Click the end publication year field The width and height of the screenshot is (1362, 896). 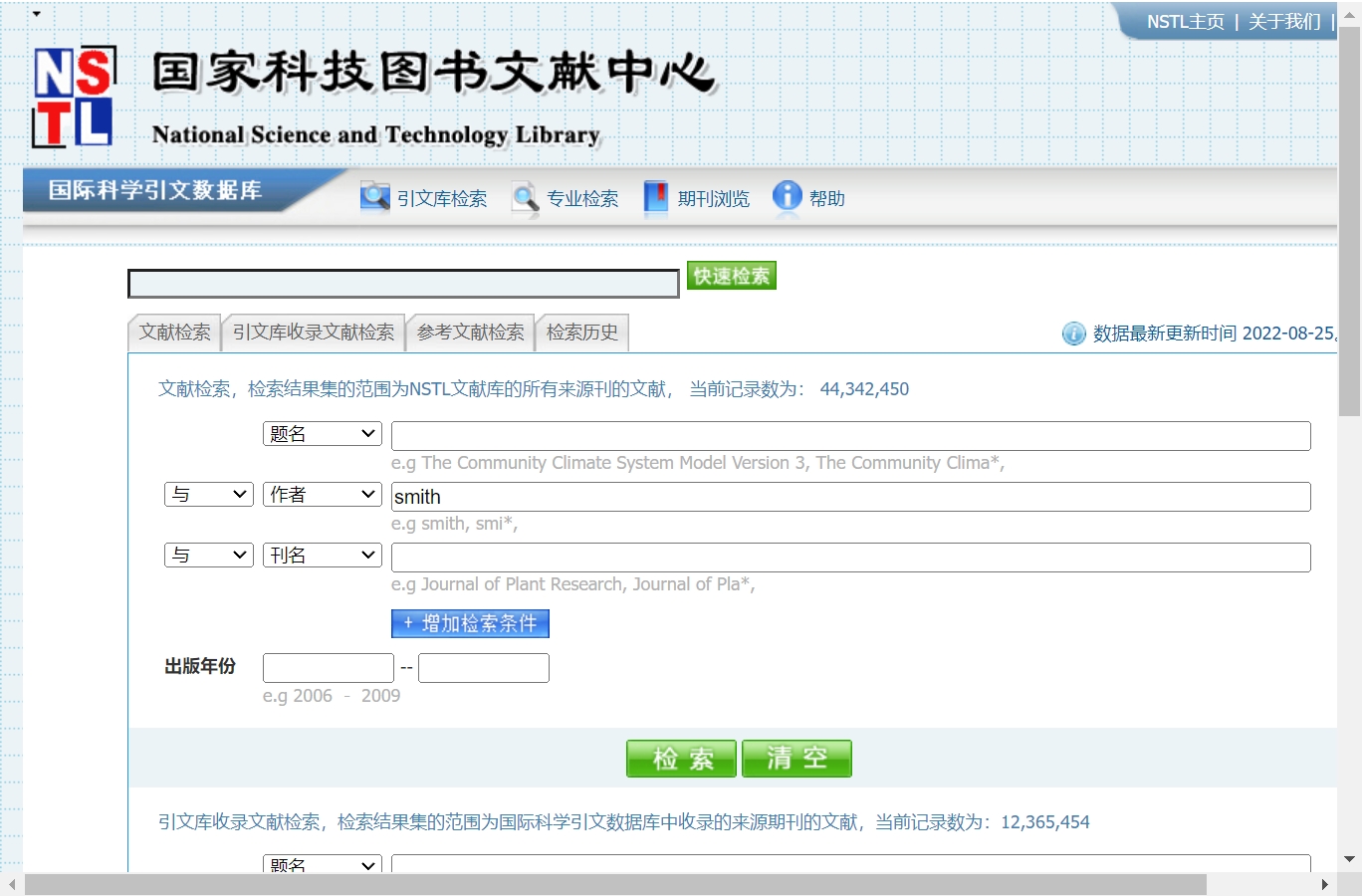(x=484, y=668)
